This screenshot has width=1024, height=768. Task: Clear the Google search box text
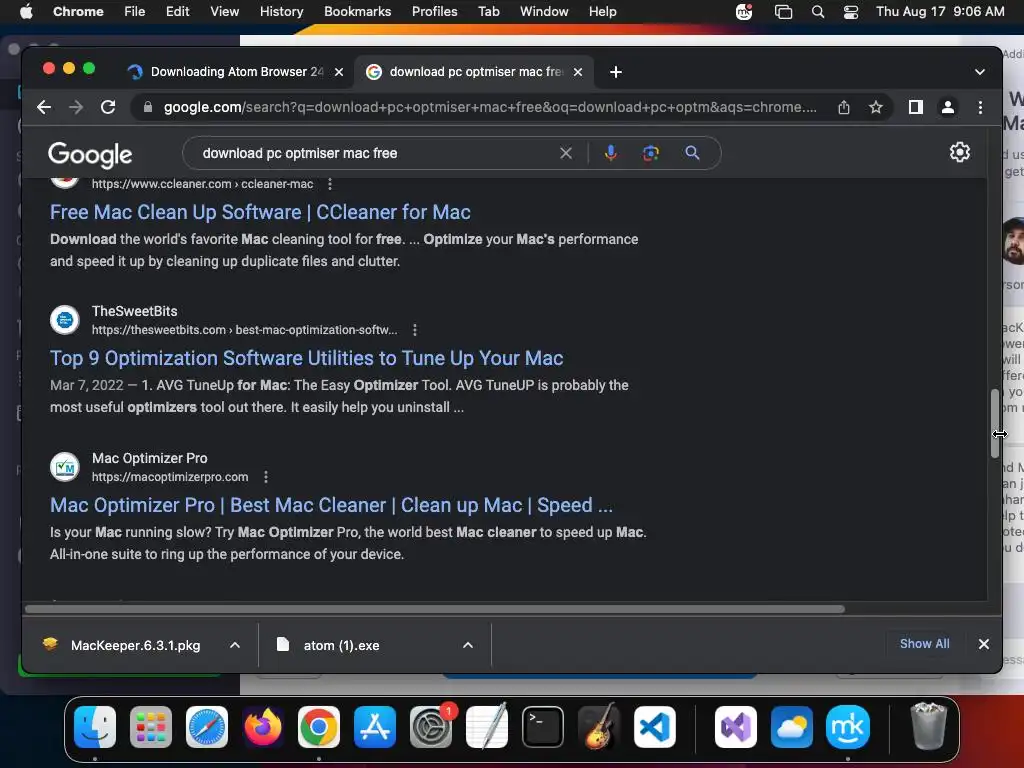click(x=566, y=153)
